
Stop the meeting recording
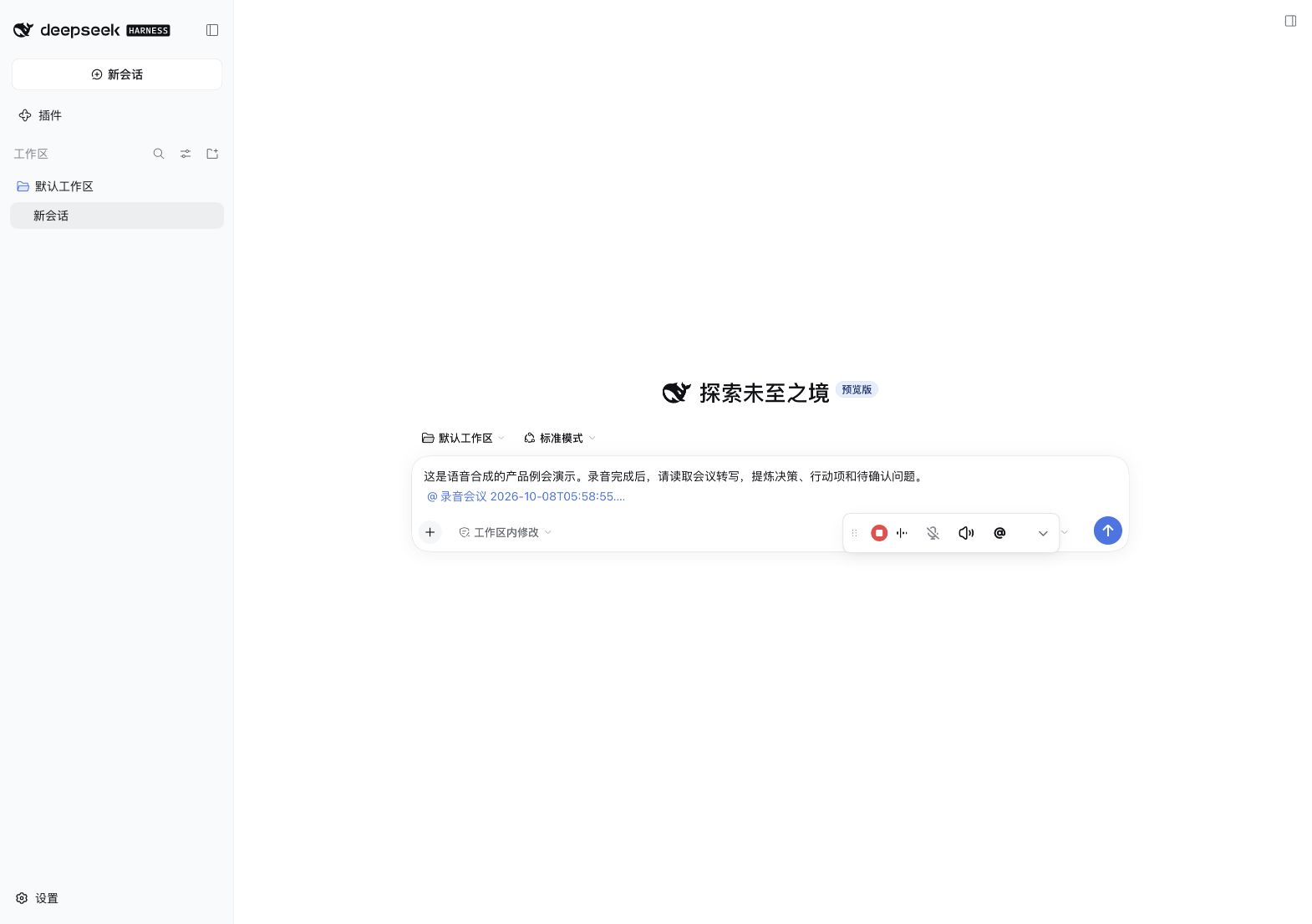[x=879, y=533]
